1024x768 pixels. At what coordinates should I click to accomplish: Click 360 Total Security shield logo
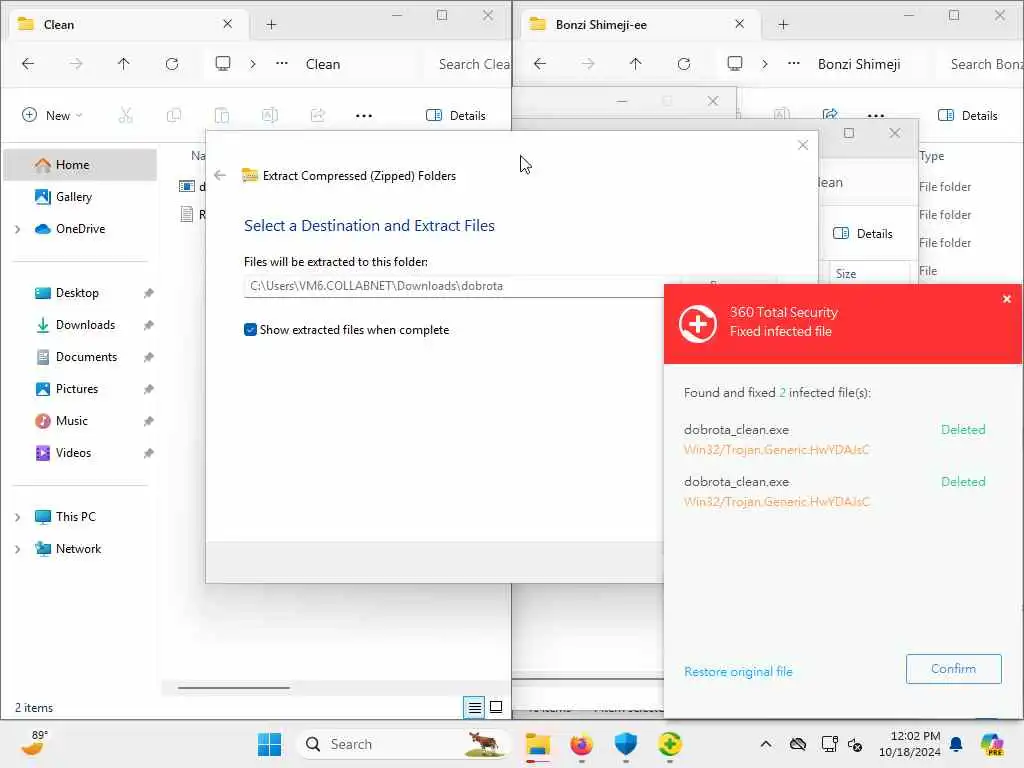[x=698, y=323]
